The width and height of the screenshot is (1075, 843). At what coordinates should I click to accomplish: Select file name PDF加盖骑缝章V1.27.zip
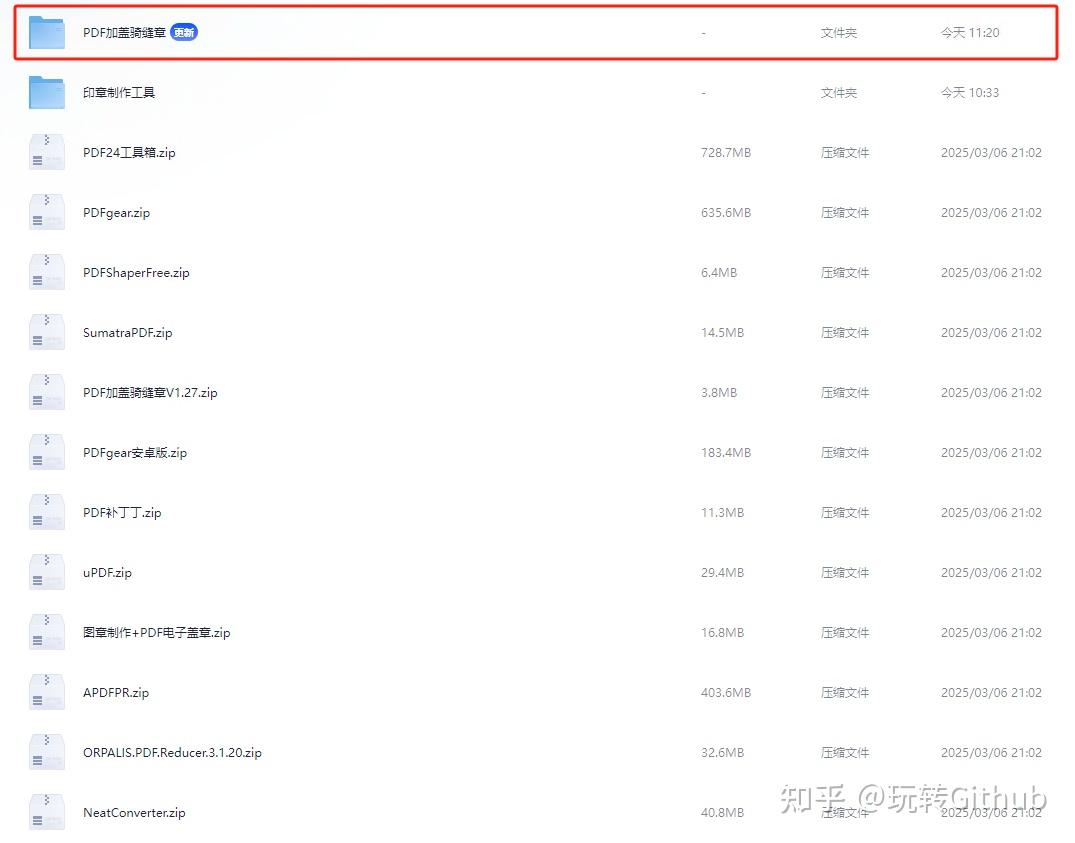coord(150,392)
